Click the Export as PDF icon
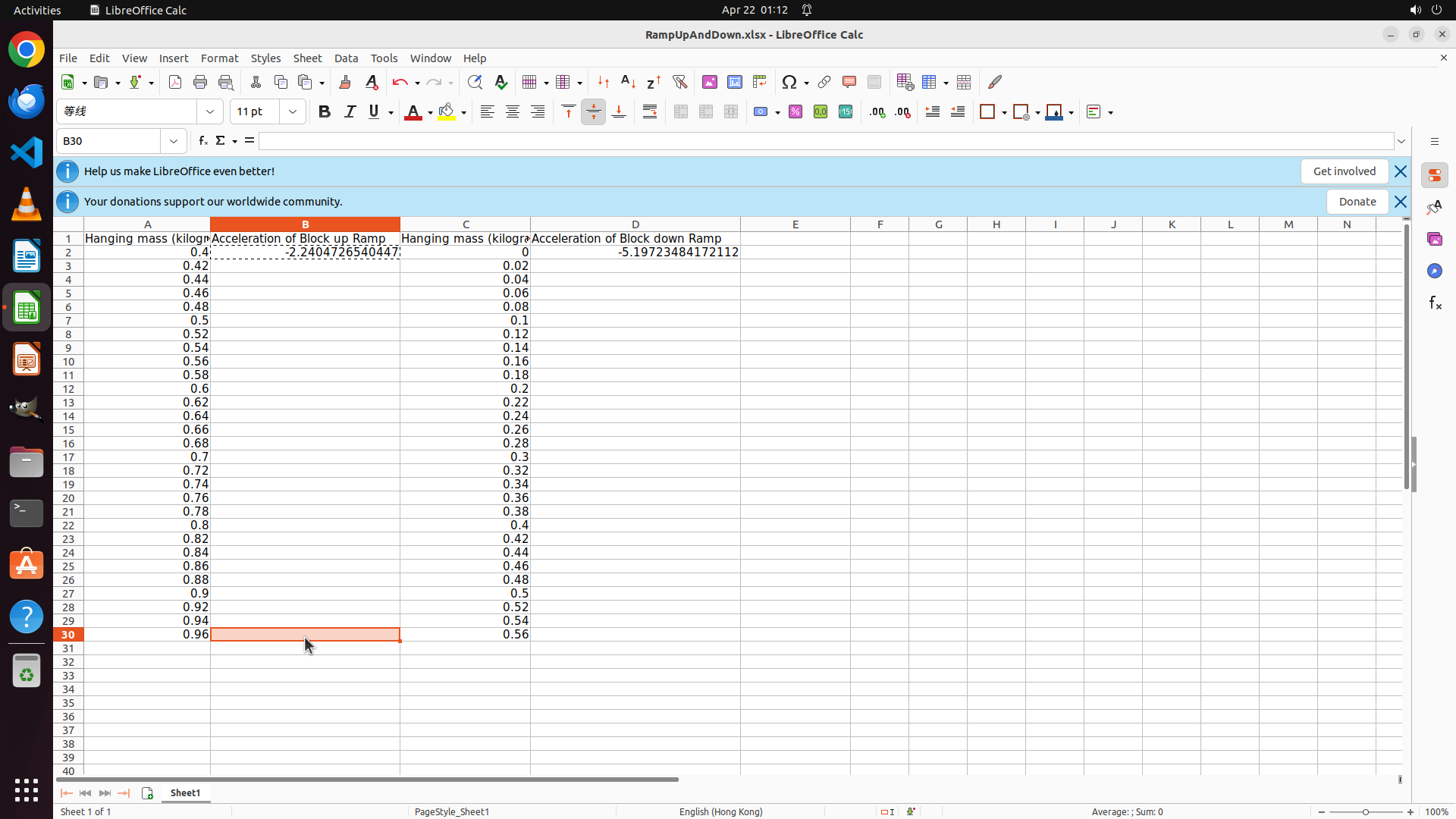 pyautogui.click(x=175, y=82)
